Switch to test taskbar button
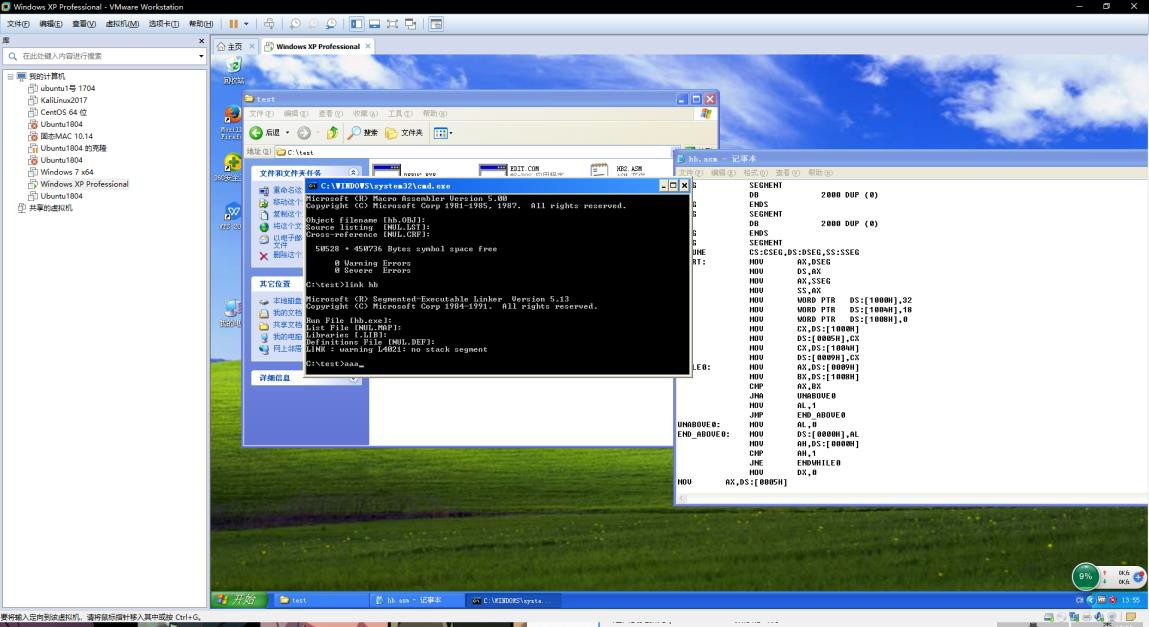This screenshot has height=627, width=1149. [x=320, y=600]
